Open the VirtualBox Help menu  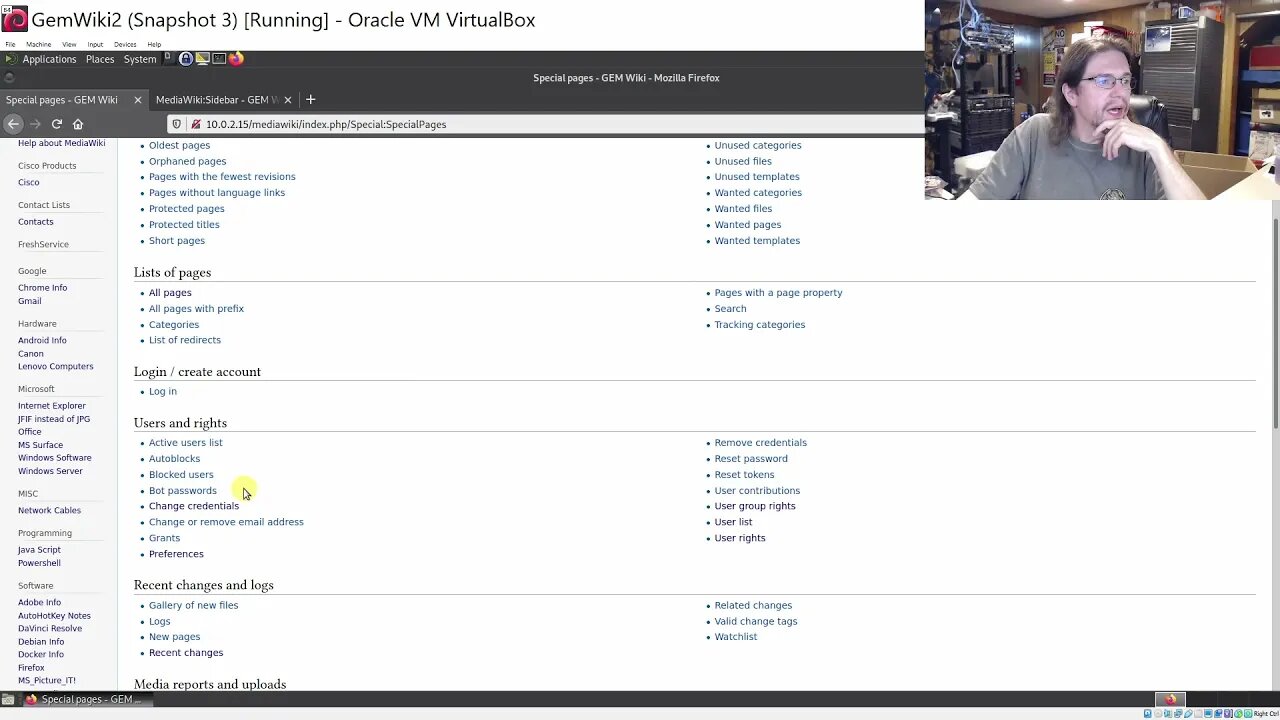click(x=154, y=44)
